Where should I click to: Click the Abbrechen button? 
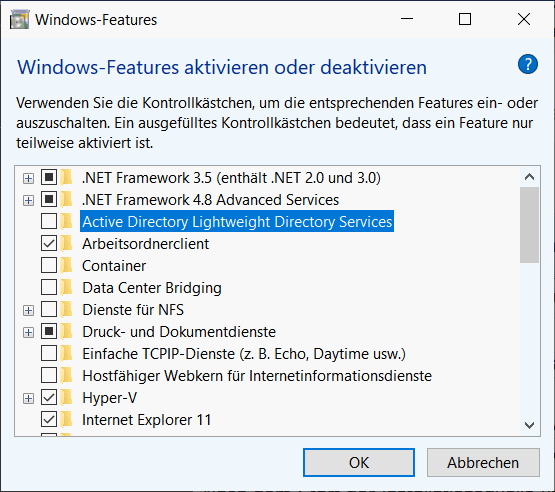483,463
